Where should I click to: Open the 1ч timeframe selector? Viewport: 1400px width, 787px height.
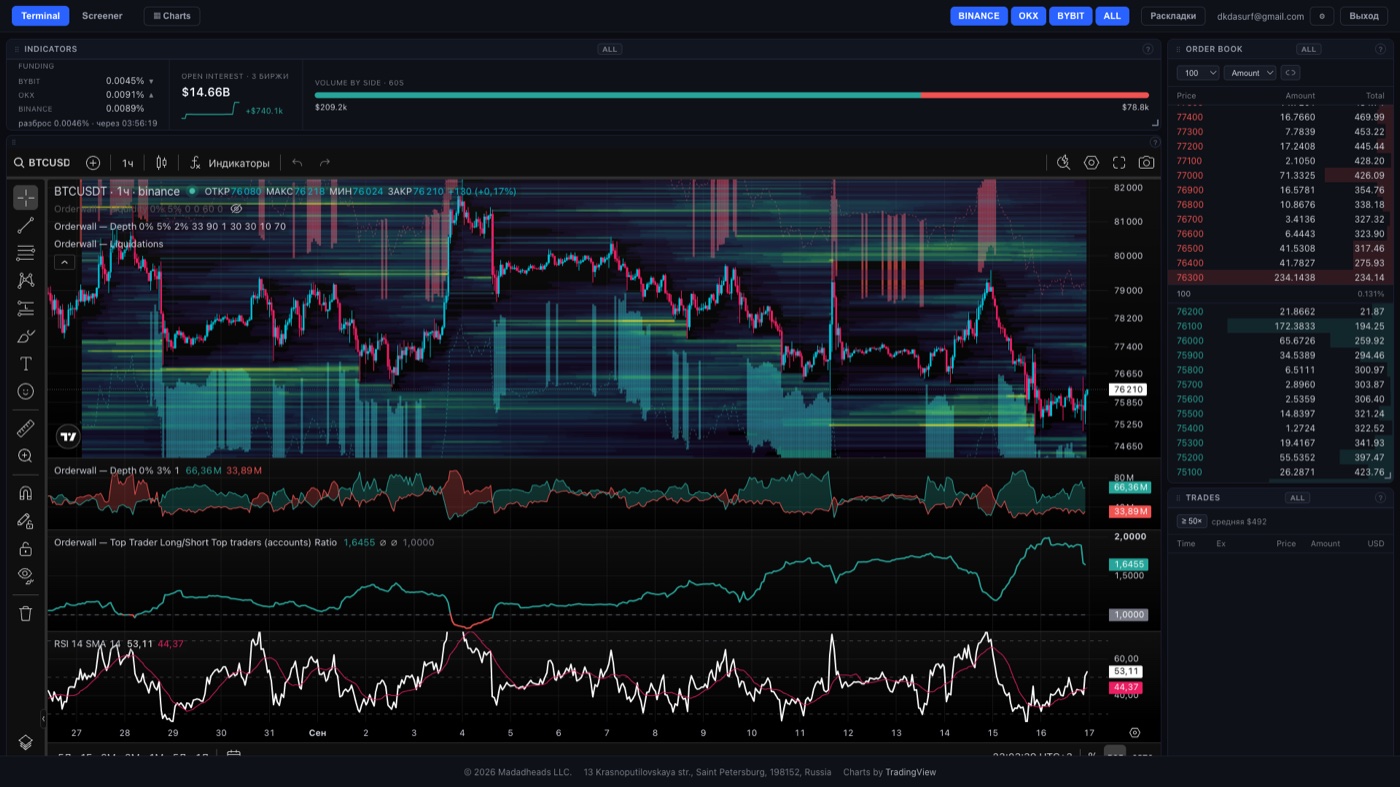128,163
